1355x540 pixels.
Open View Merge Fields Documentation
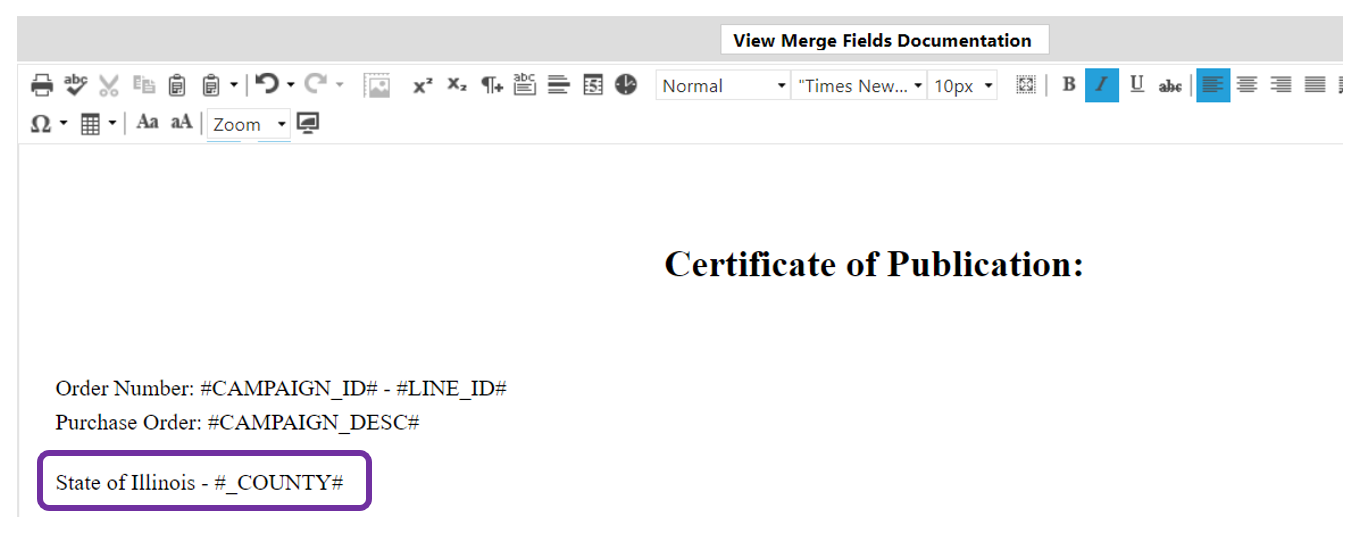pos(883,41)
